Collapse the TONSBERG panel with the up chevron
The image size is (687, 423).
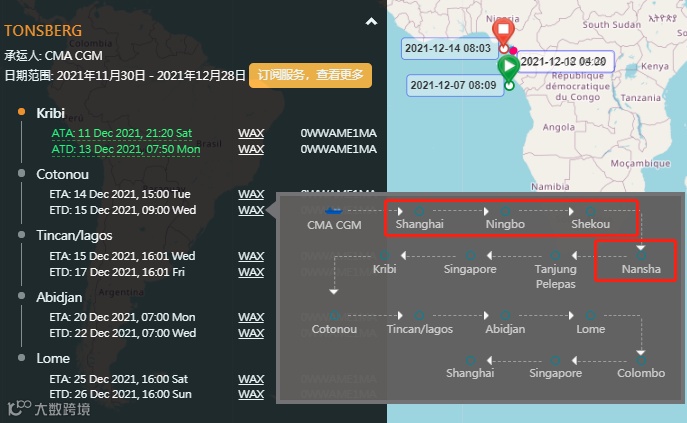click(x=371, y=21)
